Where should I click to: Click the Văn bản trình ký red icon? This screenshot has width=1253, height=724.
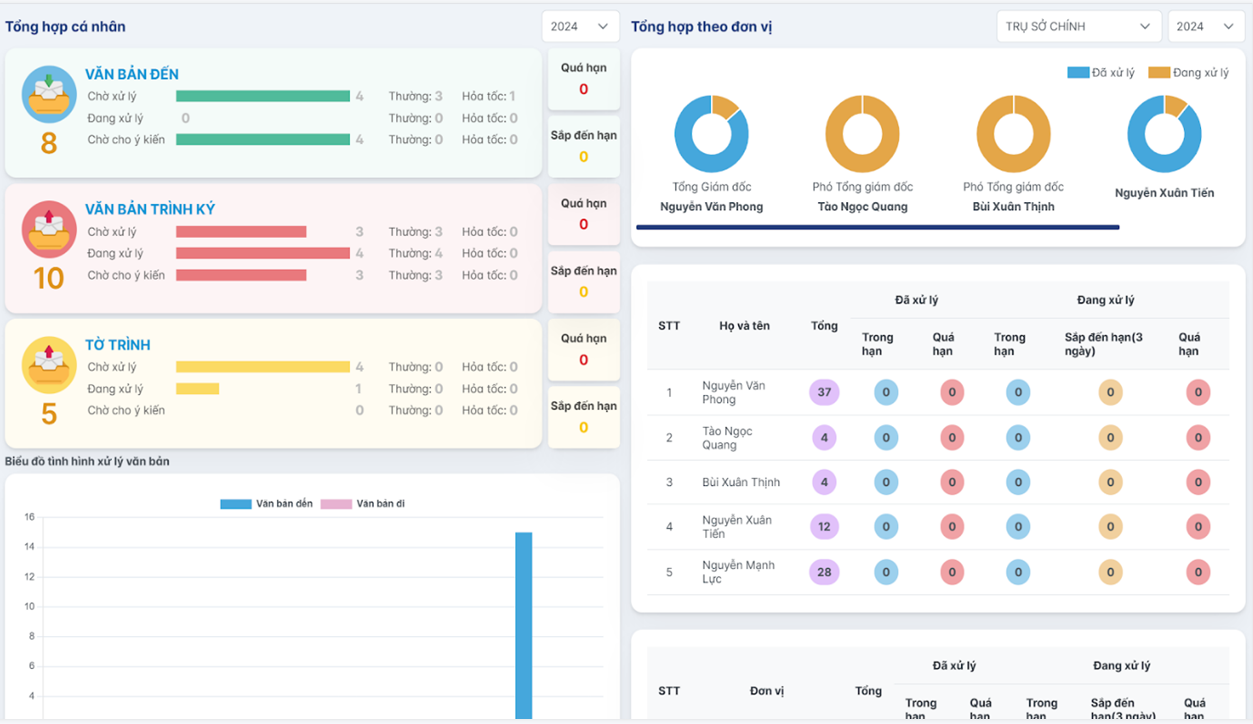tap(49, 229)
